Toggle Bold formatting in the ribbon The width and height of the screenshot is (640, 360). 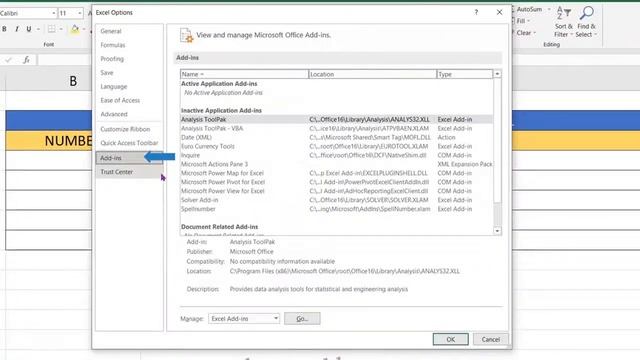(x=4, y=29)
